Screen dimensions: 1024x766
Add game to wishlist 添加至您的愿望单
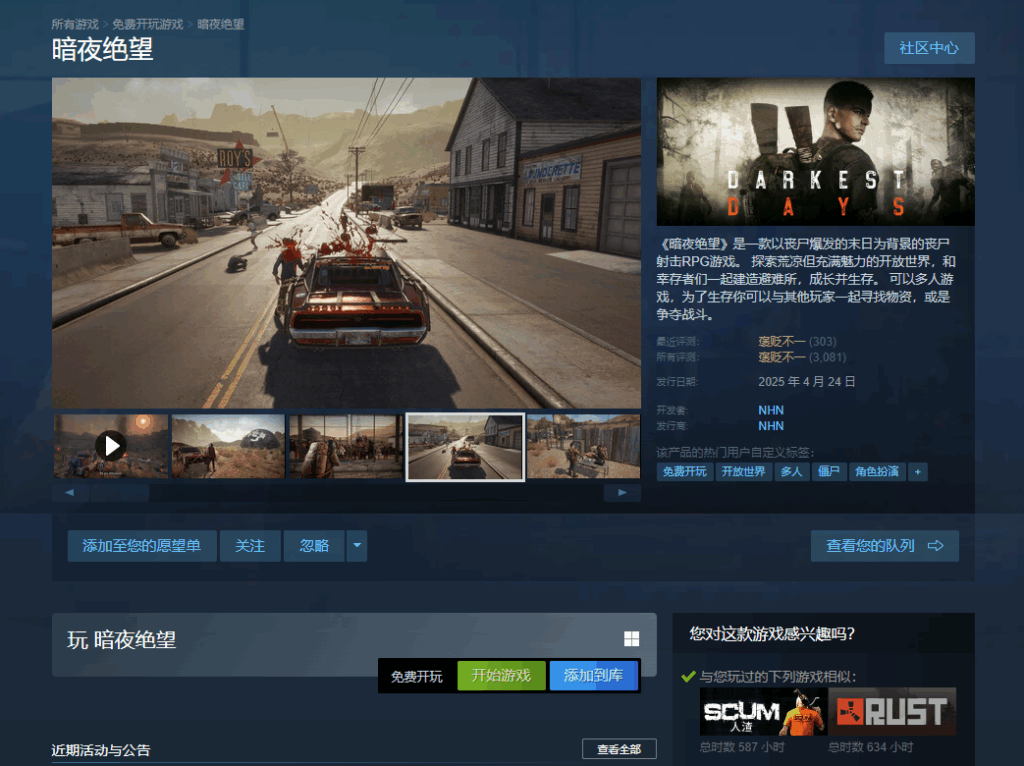tap(142, 546)
